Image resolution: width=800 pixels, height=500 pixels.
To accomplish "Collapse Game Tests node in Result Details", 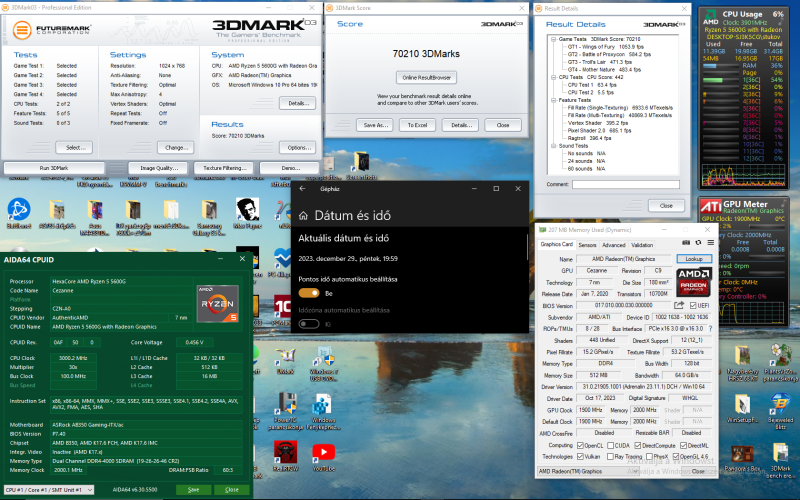I will (x=553, y=39).
